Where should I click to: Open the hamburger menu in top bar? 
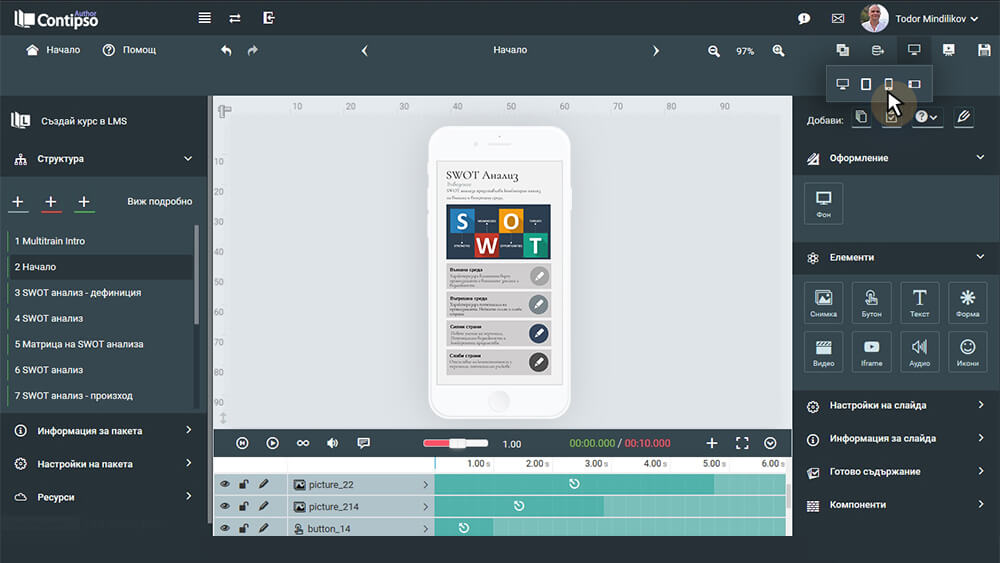point(205,18)
